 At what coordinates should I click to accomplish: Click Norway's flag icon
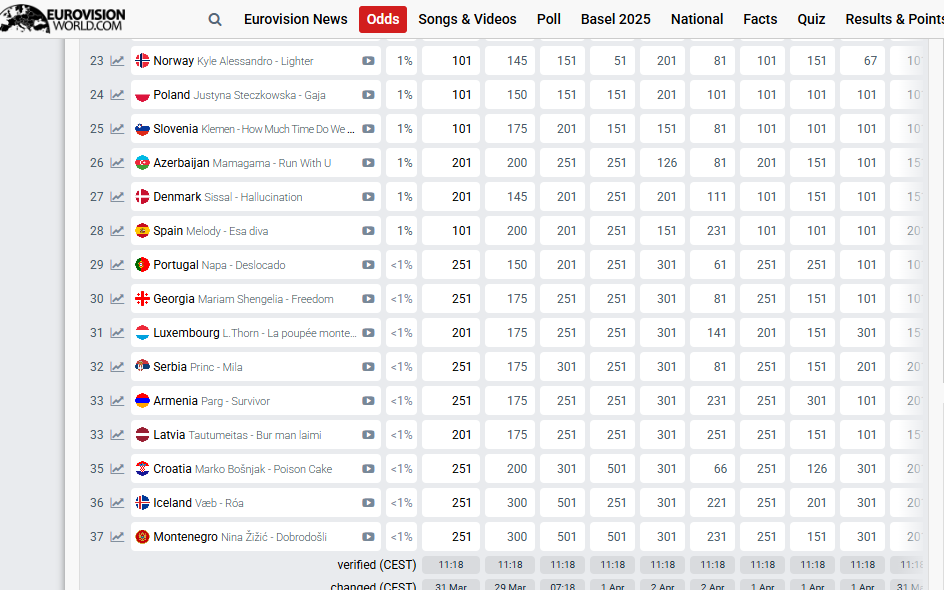(x=142, y=61)
